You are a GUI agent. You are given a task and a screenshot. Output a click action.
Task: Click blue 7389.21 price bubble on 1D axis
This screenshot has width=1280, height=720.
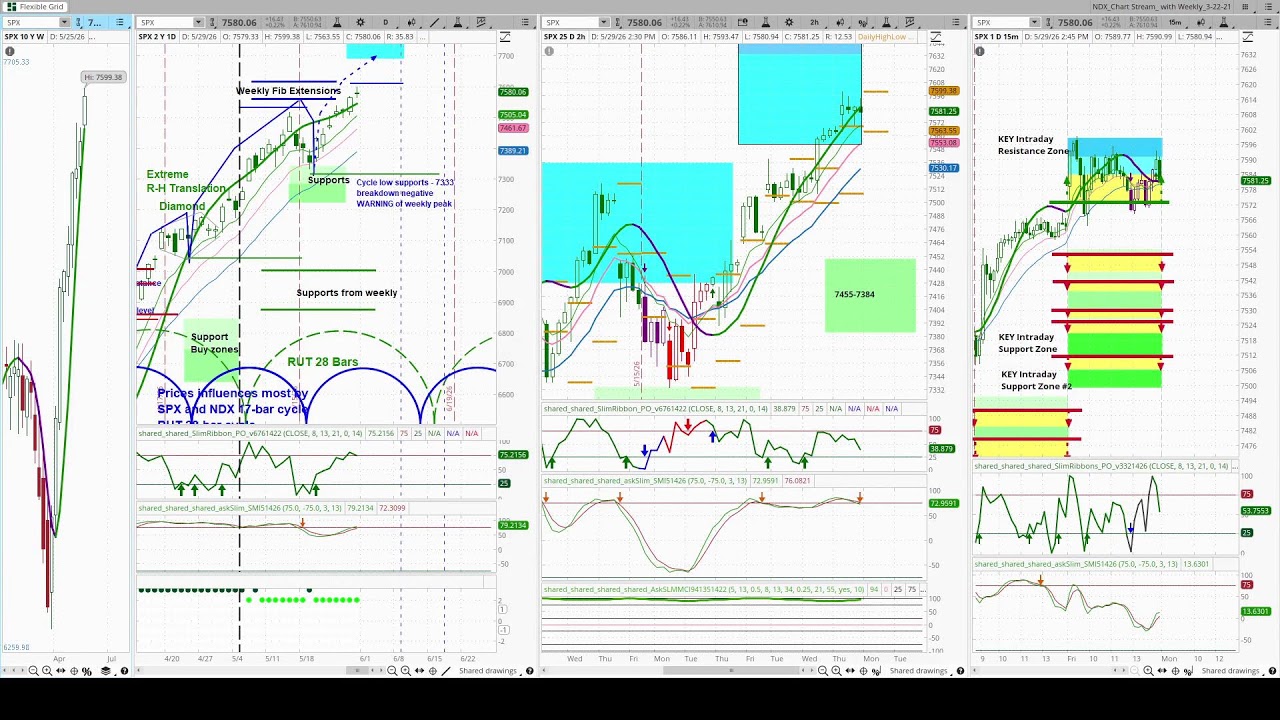coord(513,151)
